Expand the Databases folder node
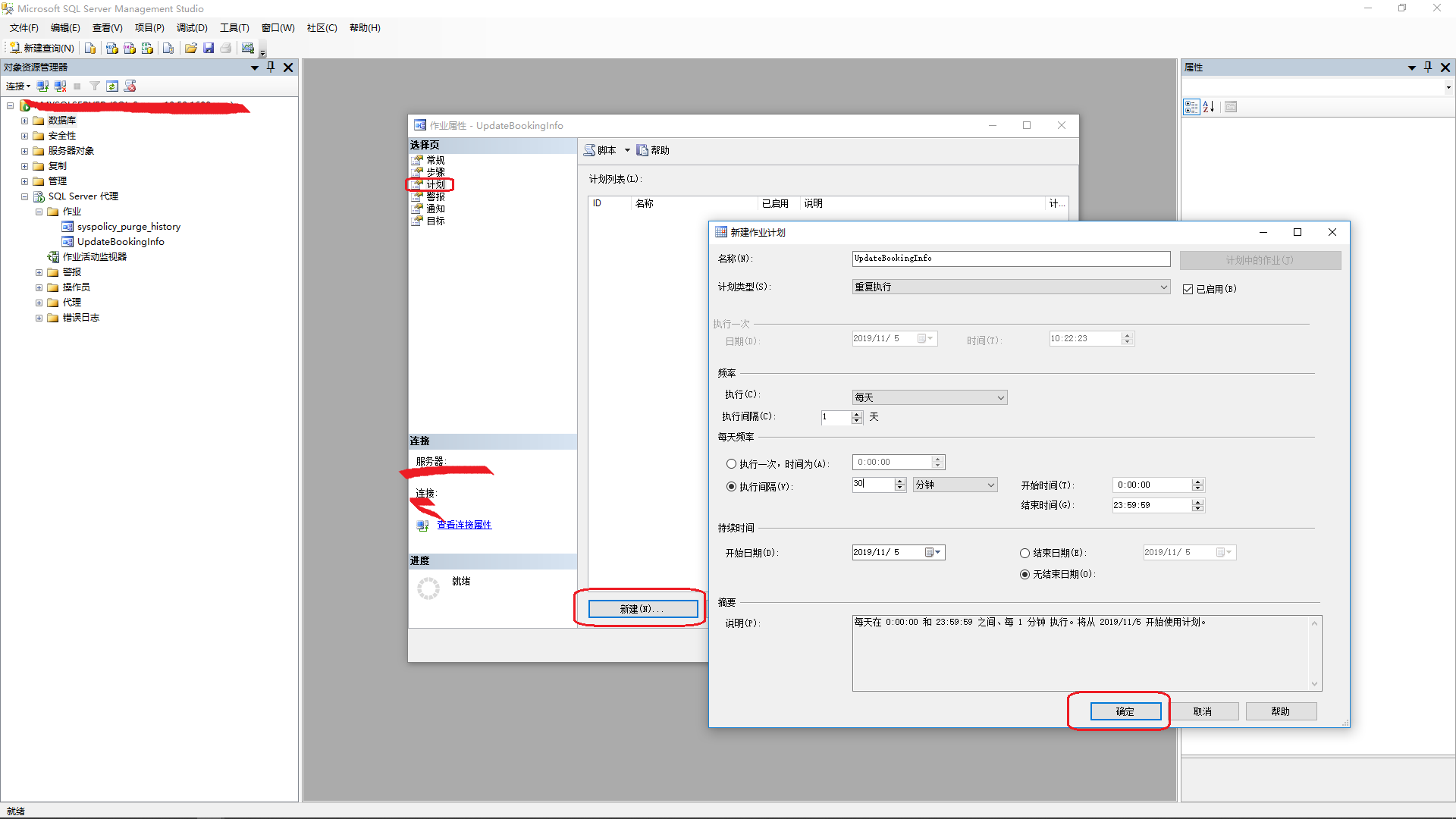This screenshot has width=1456, height=819. click(24, 121)
